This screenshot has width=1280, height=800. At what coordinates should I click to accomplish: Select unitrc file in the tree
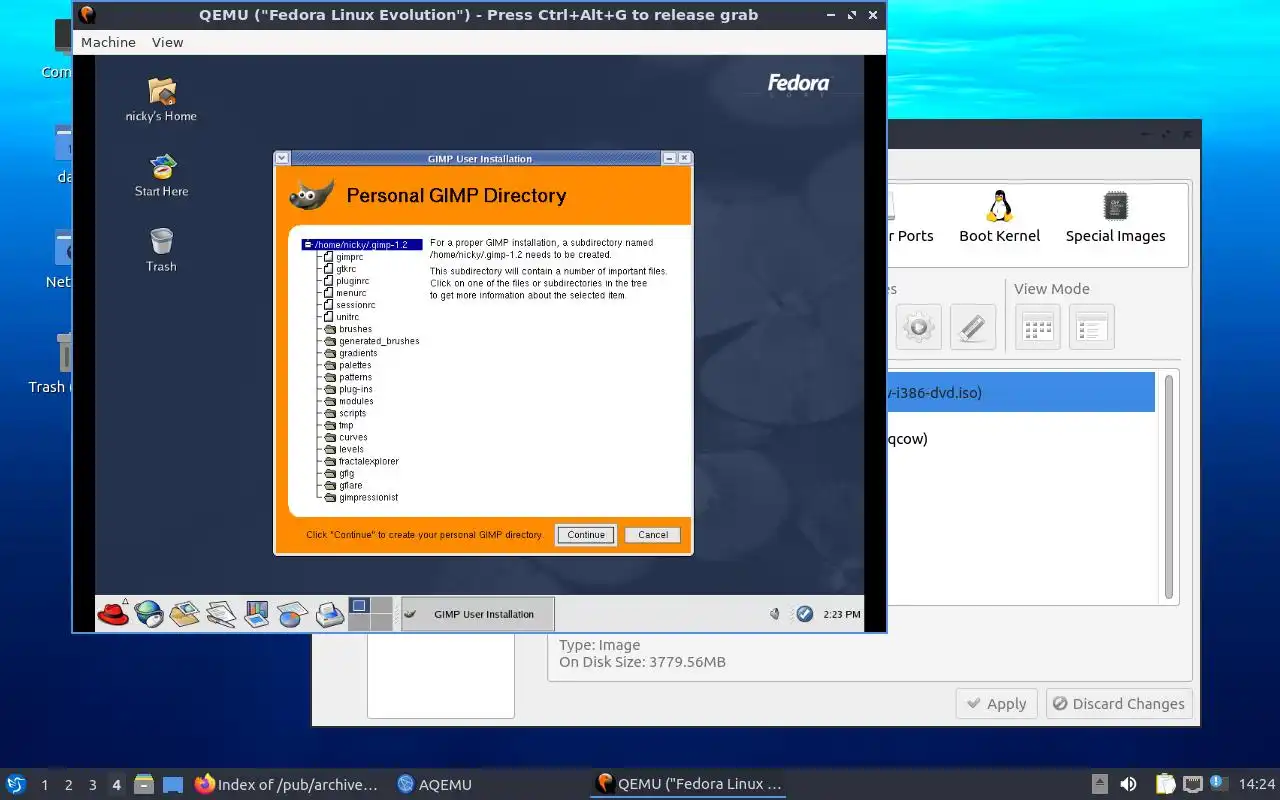(347, 317)
